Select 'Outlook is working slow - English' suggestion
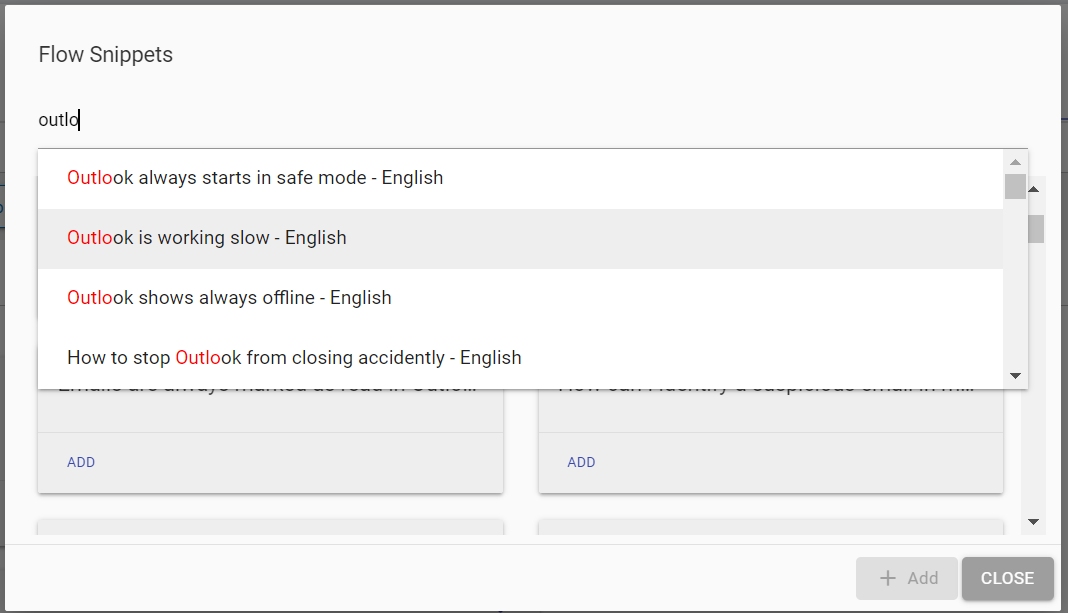This screenshot has width=1068, height=613. [x=206, y=237]
